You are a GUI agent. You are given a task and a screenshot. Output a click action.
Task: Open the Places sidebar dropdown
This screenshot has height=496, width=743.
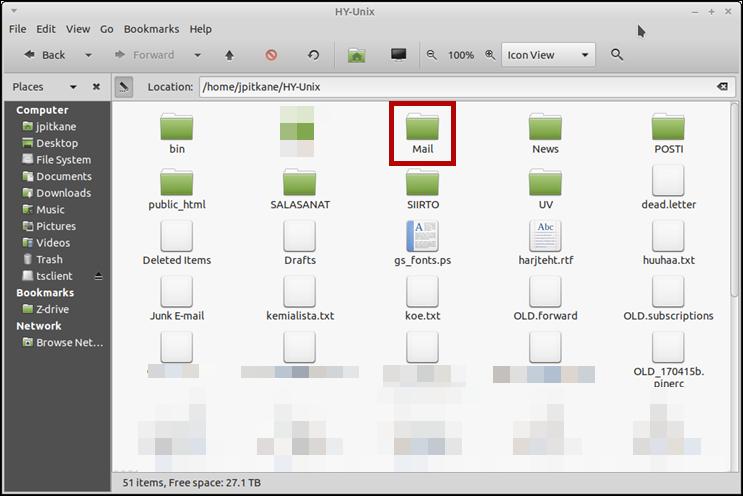[73, 87]
